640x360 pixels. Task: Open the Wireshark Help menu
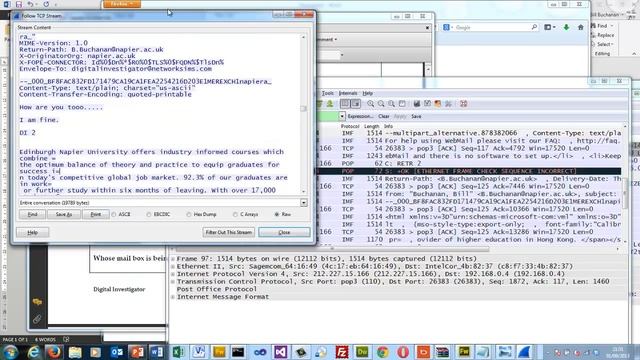pos(368,93)
